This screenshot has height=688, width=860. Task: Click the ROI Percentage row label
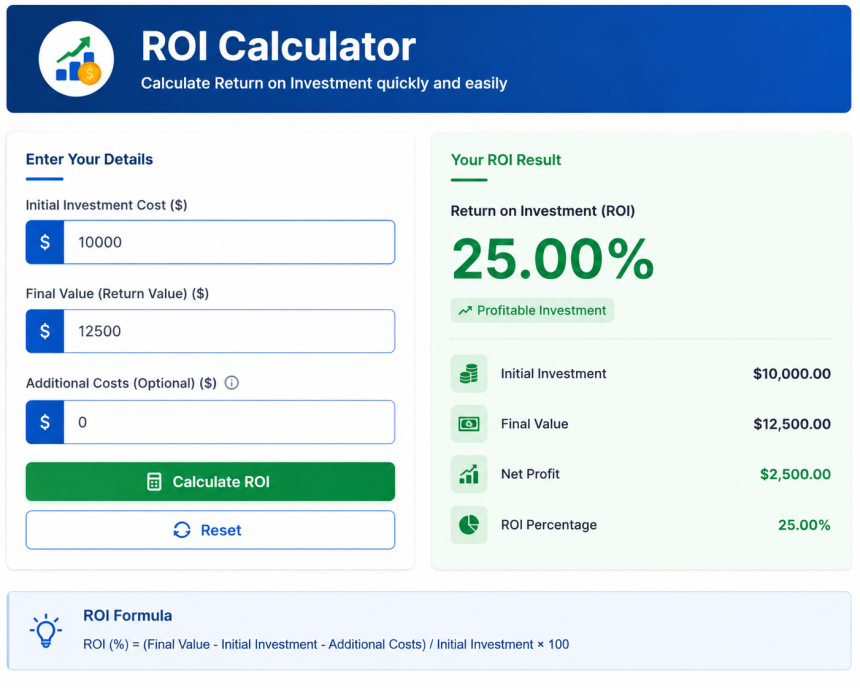pyautogui.click(x=549, y=525)
